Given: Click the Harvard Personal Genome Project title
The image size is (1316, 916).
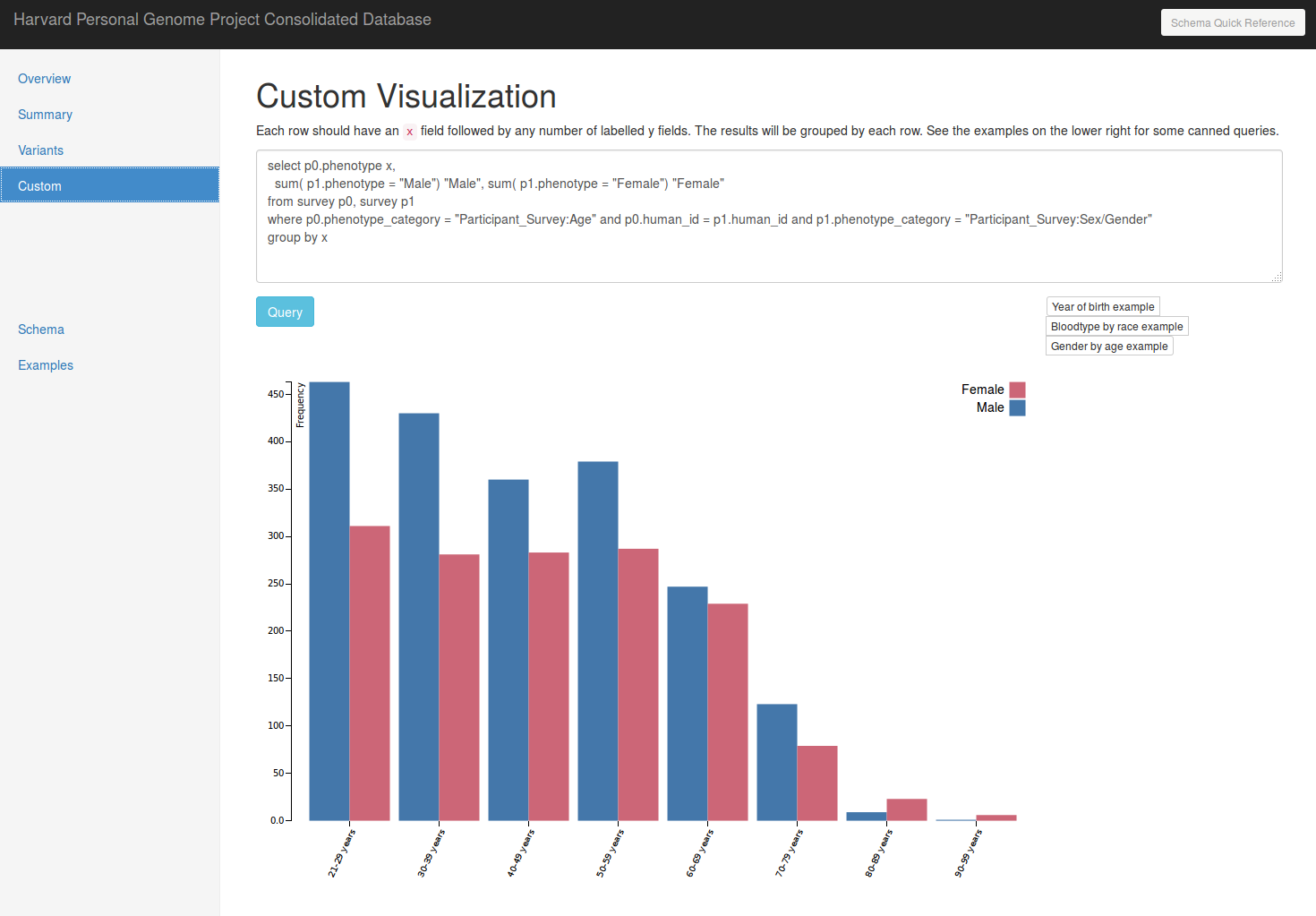Looking at the screenshot, I should coord(222,20).
